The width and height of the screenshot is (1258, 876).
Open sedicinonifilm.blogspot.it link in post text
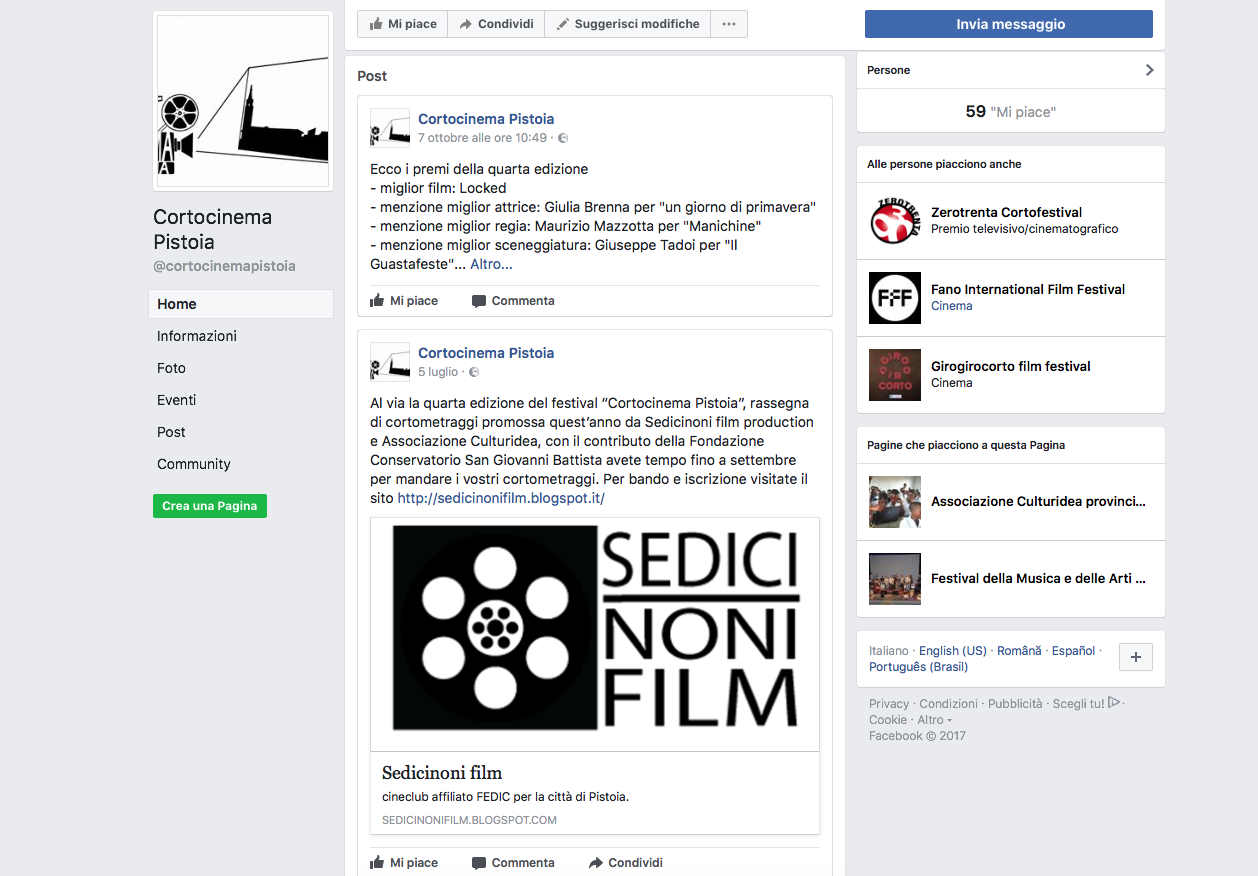501,498
